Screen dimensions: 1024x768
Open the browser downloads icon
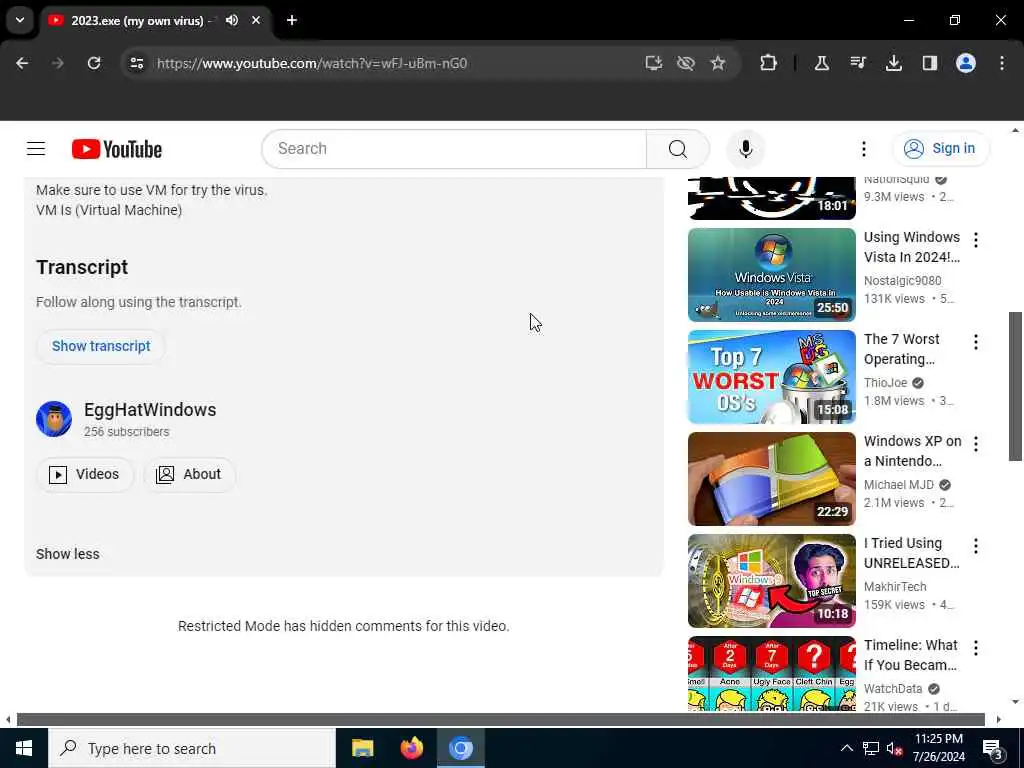(893, 63)
